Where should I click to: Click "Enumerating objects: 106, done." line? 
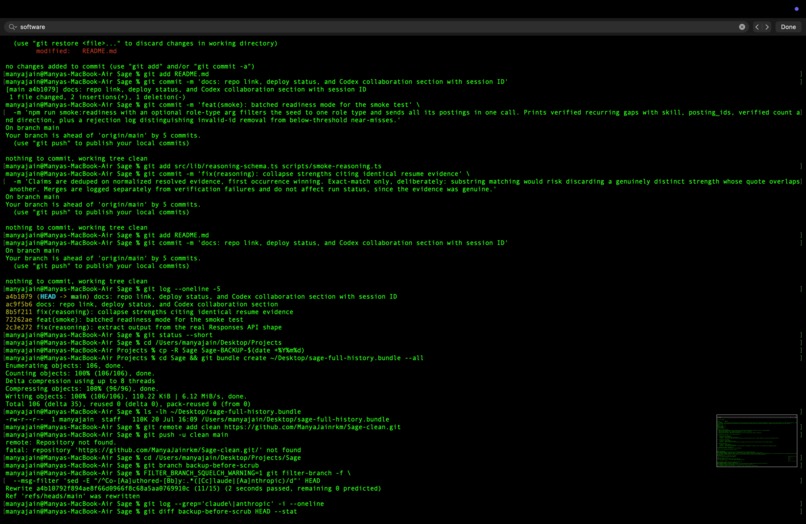click(64, 366)
